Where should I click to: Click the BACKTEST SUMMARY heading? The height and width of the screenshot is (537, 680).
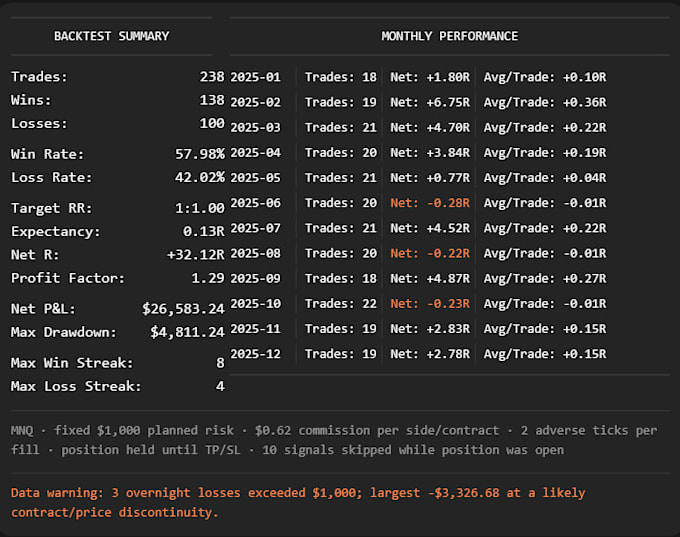point(111,36)
